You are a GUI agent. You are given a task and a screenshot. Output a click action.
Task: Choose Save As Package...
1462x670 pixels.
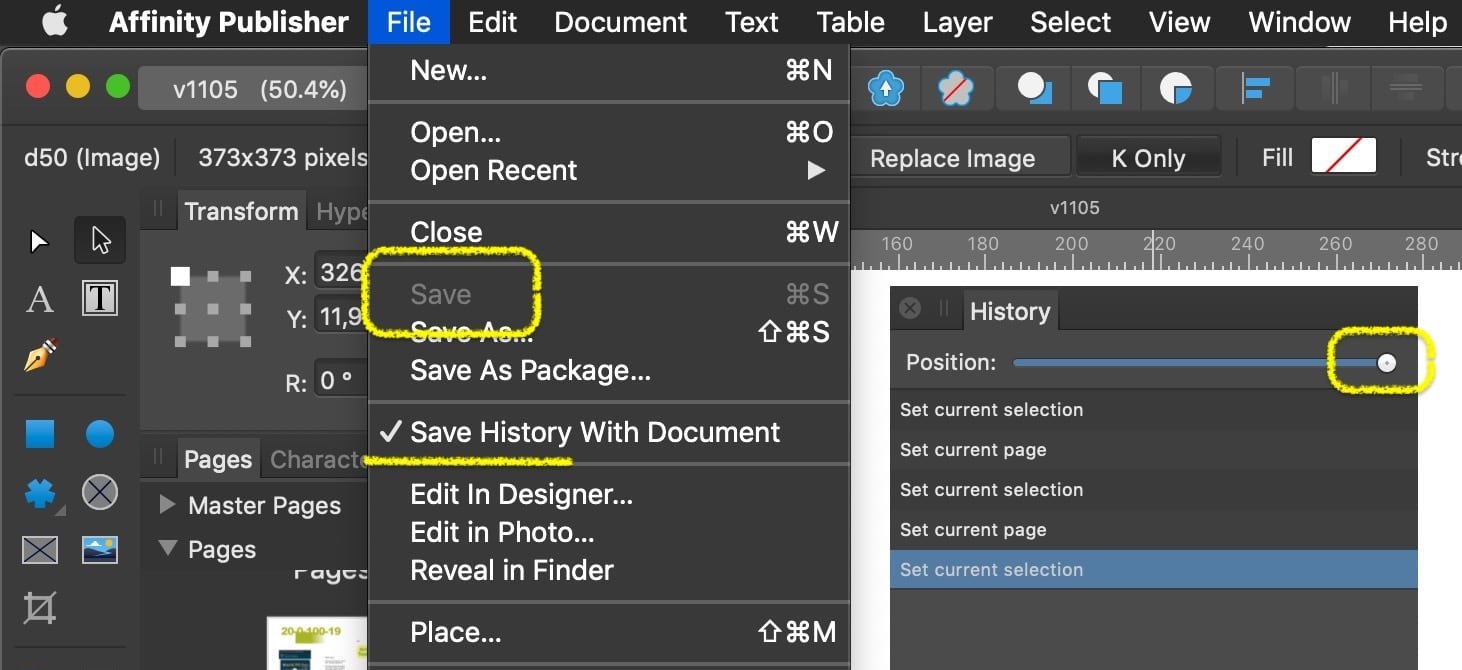pyautogui.click(x=609, y=371)
